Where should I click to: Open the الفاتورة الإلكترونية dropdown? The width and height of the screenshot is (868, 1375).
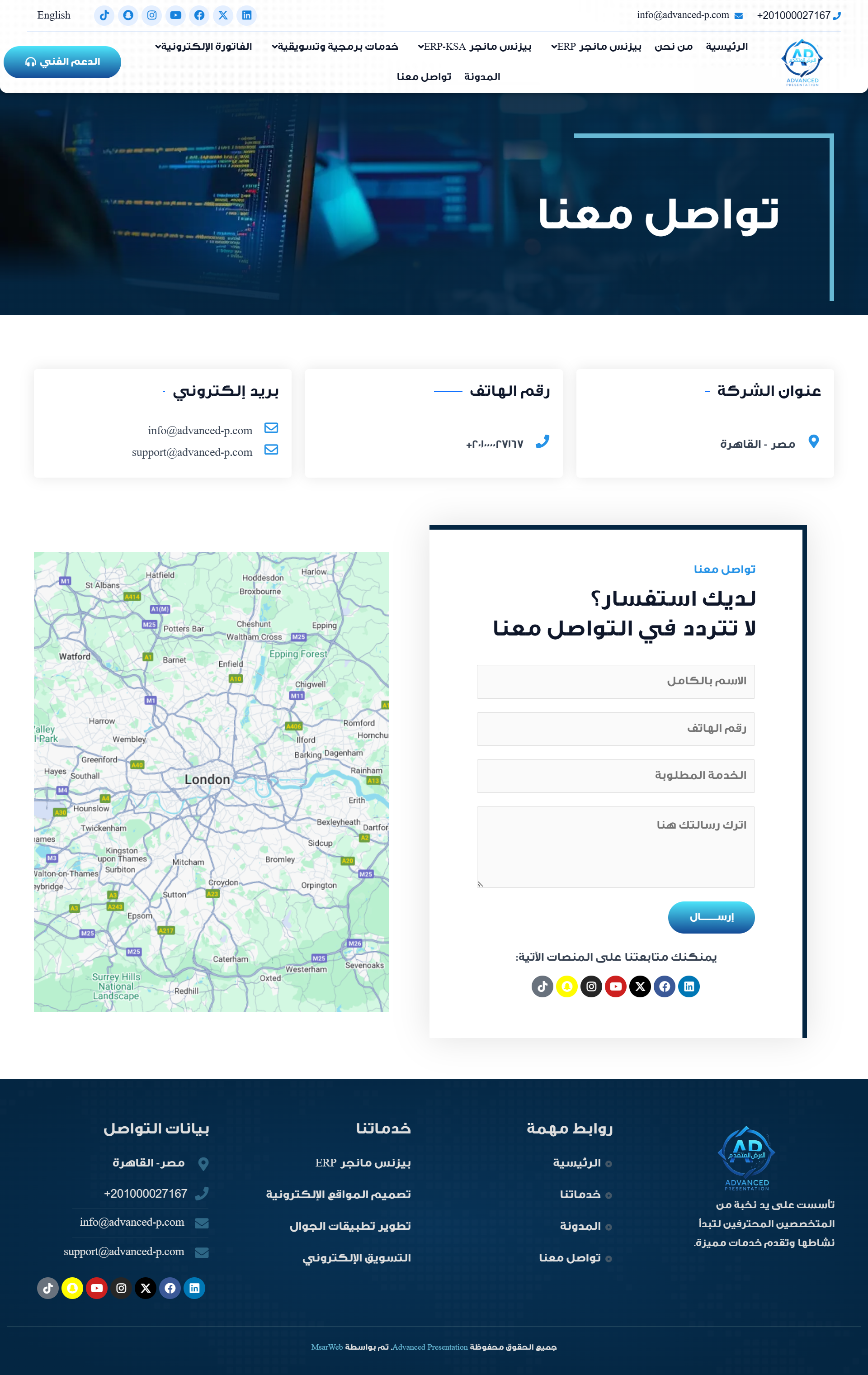(204, 47)
